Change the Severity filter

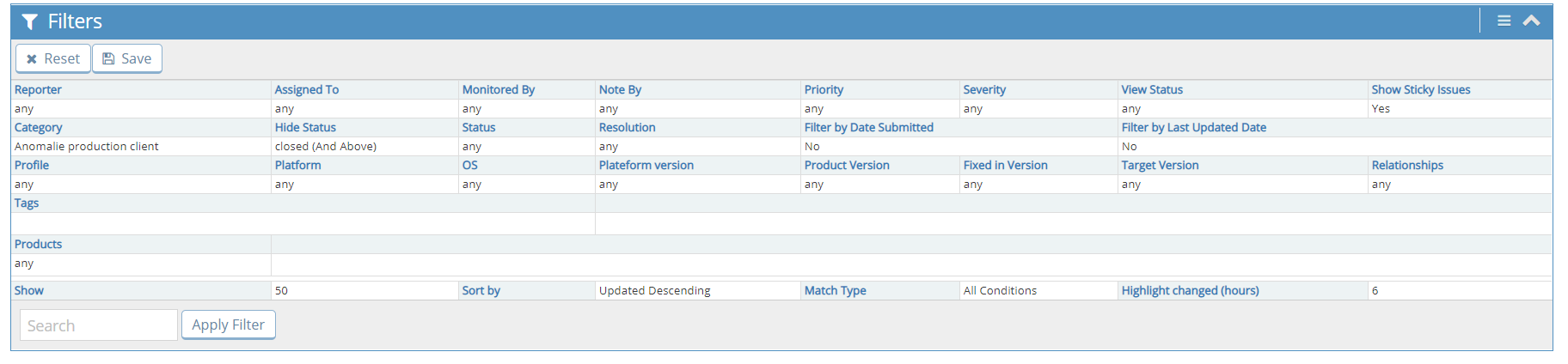(x=983, y=89)
